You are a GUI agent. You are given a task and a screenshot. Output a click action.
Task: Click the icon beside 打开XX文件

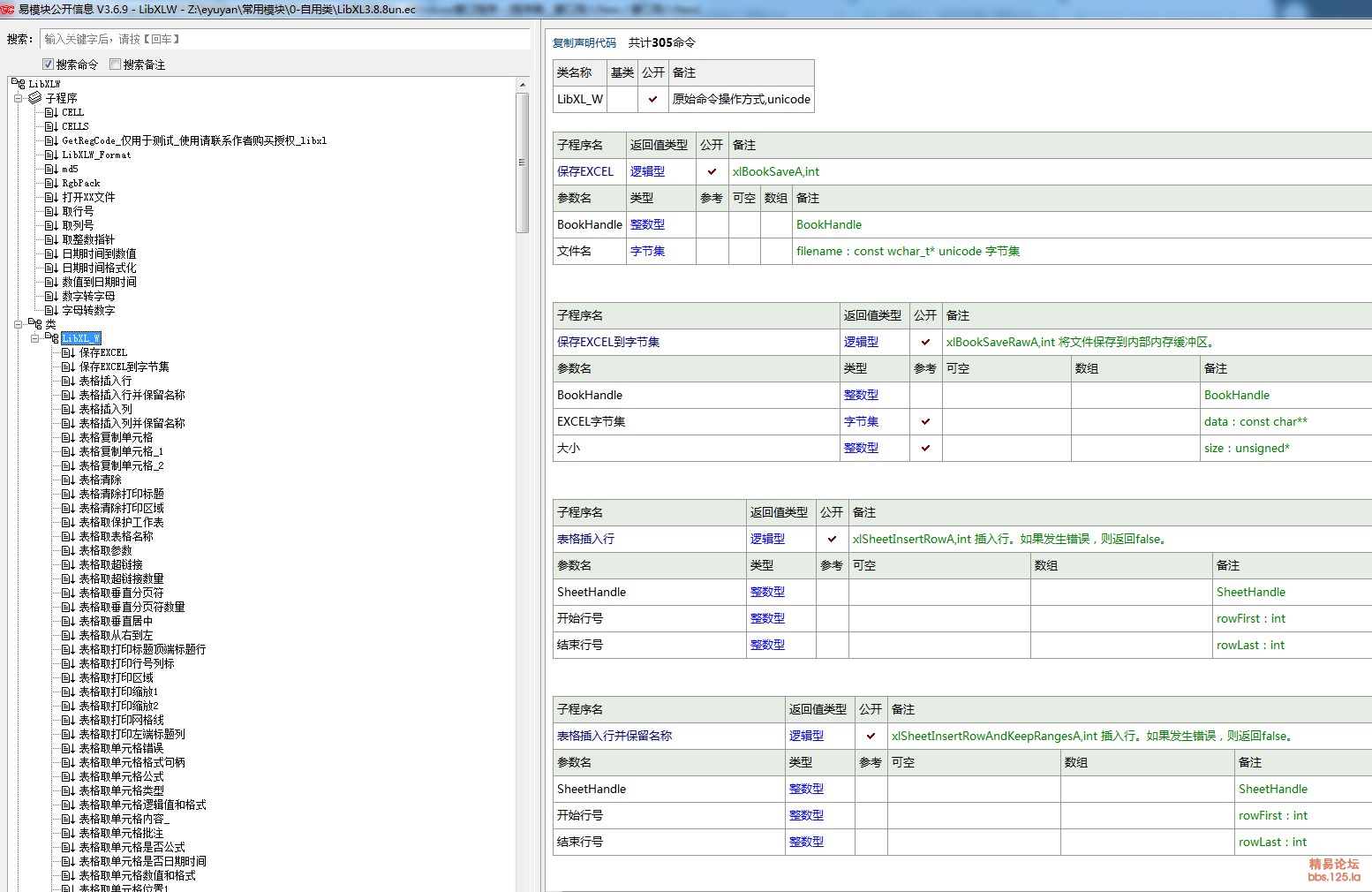51,197
